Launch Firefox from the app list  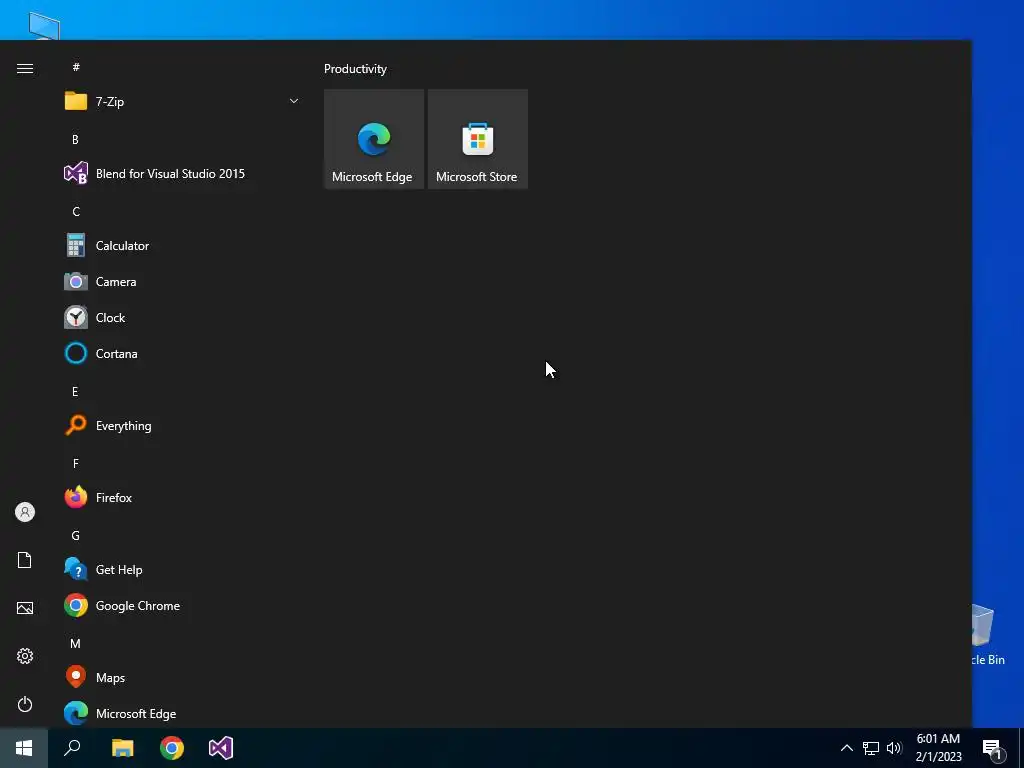coord(182,498)
